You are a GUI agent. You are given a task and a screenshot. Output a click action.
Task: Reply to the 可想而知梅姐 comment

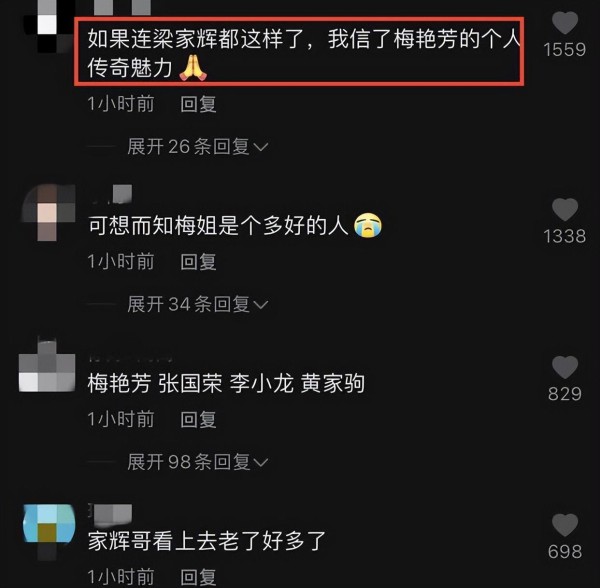pos(198,262)
